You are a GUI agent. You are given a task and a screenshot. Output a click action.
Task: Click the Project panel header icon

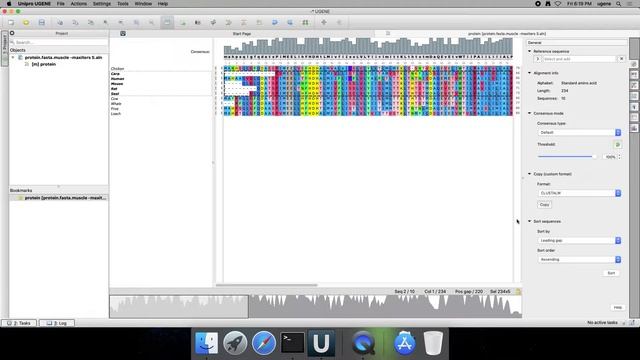[12, 33]
